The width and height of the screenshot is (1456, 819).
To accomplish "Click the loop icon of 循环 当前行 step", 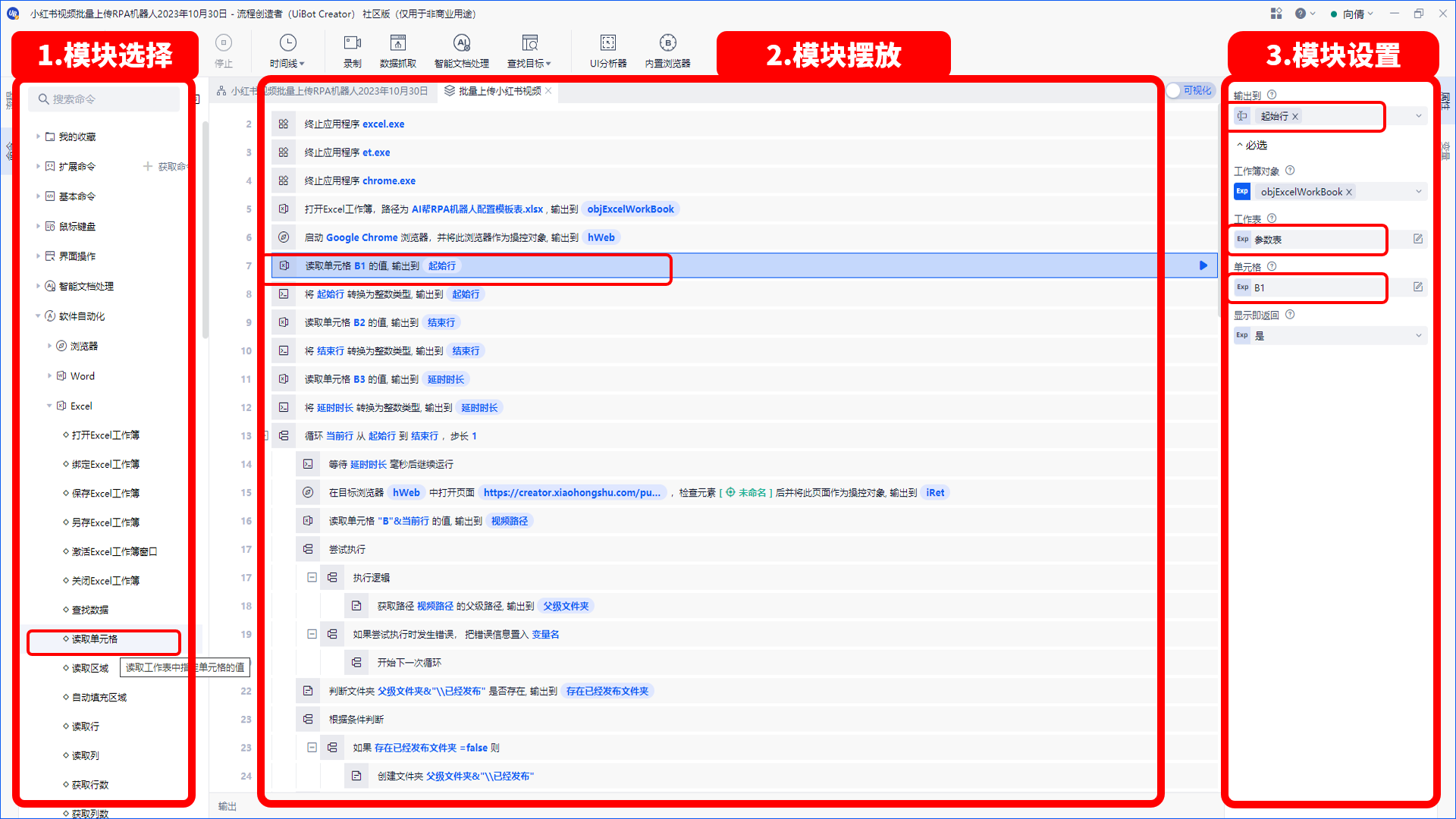I will [x=284, y=436].
